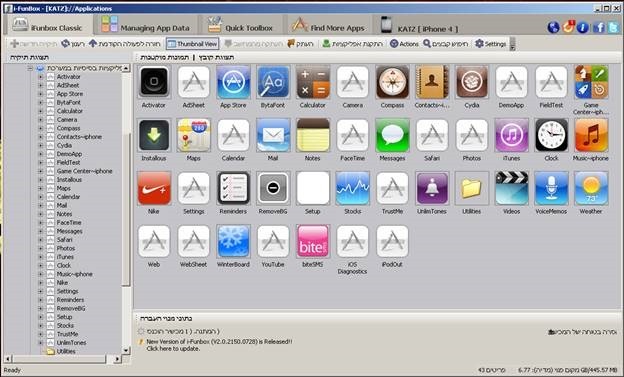
Task: Select the UnlimTones app icon
Action: click(432, 188)
